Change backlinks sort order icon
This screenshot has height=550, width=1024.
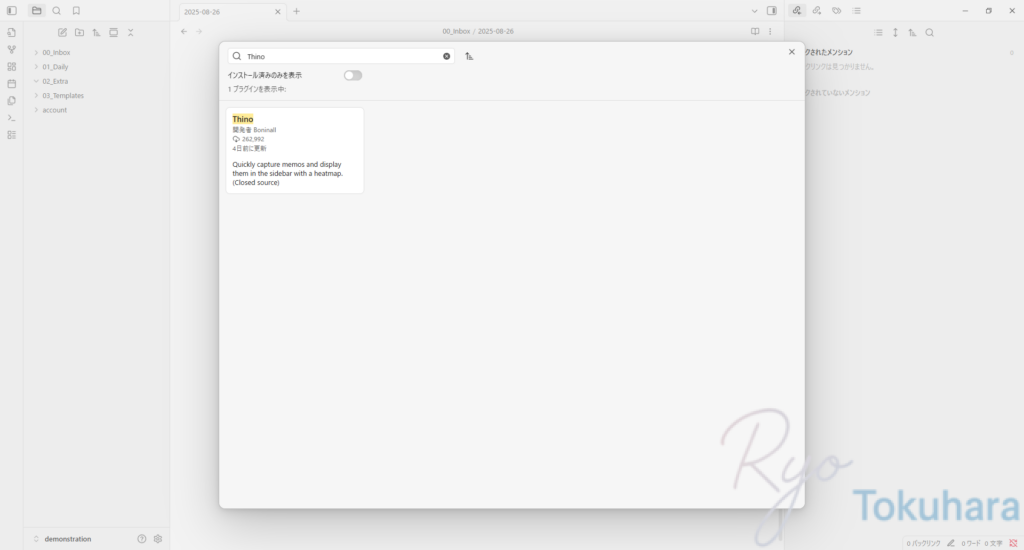click(912, 32)
